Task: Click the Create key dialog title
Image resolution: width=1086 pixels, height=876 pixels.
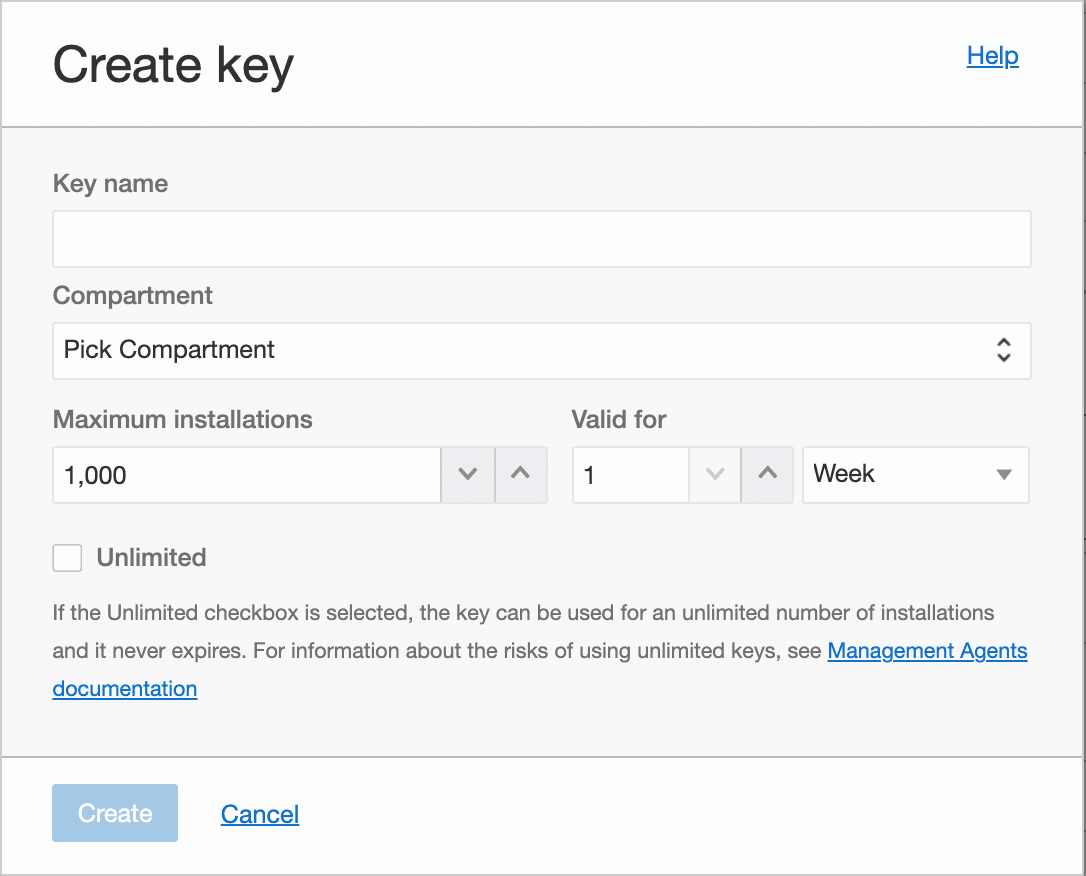Action: pyautogui.click(x=172, y=64)
